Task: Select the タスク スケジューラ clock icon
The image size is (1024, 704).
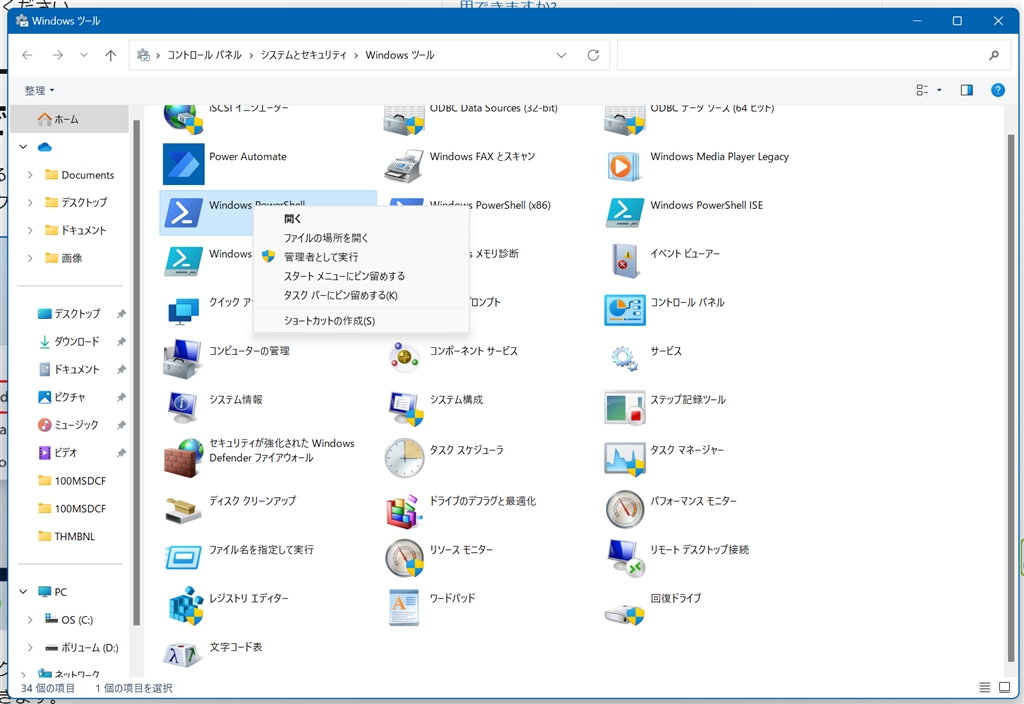Action: pos(404,458)
